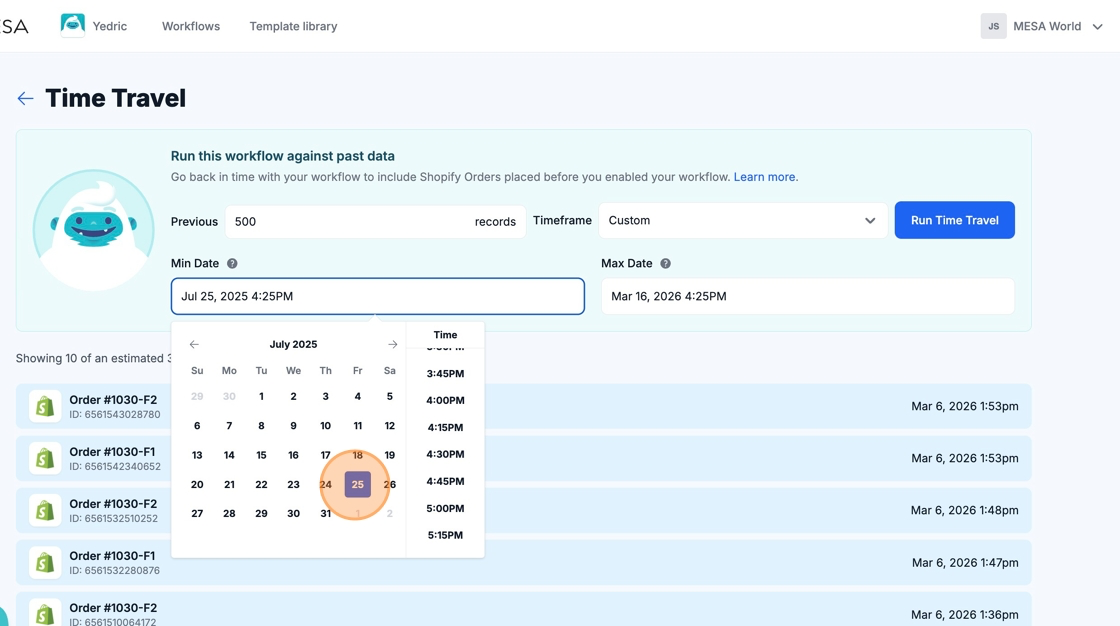
Task: Open the Workflows menu item
Action: pos(190,26)
